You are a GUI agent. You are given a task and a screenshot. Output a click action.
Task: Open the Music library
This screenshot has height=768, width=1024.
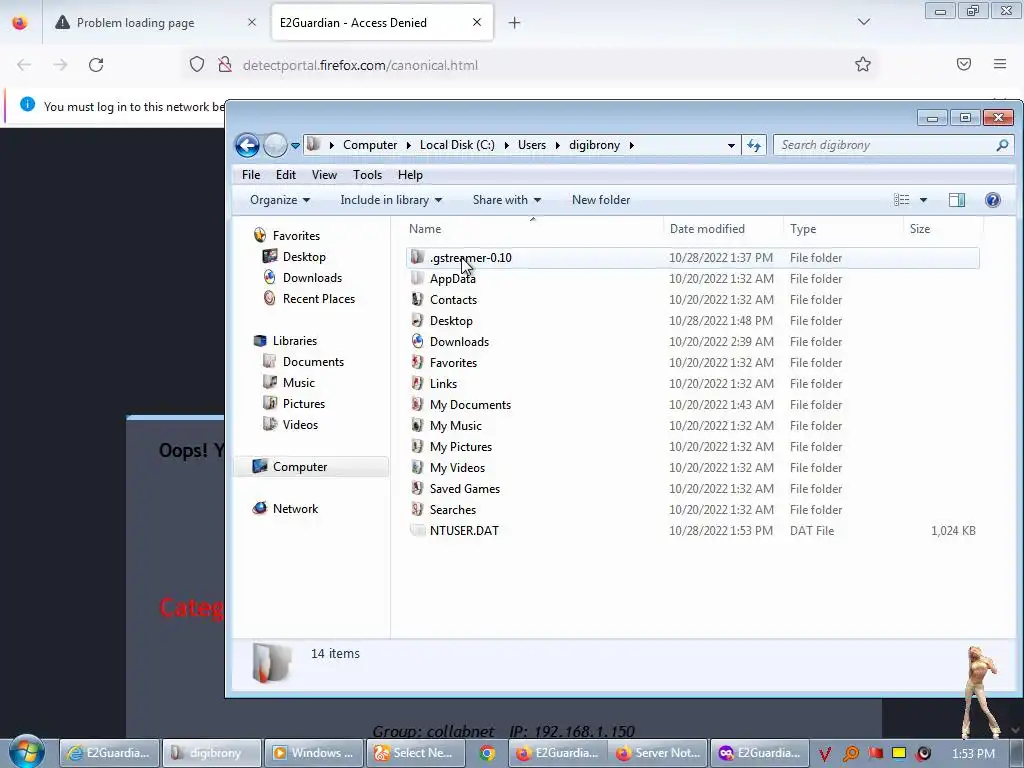click(x=298, y=383)
